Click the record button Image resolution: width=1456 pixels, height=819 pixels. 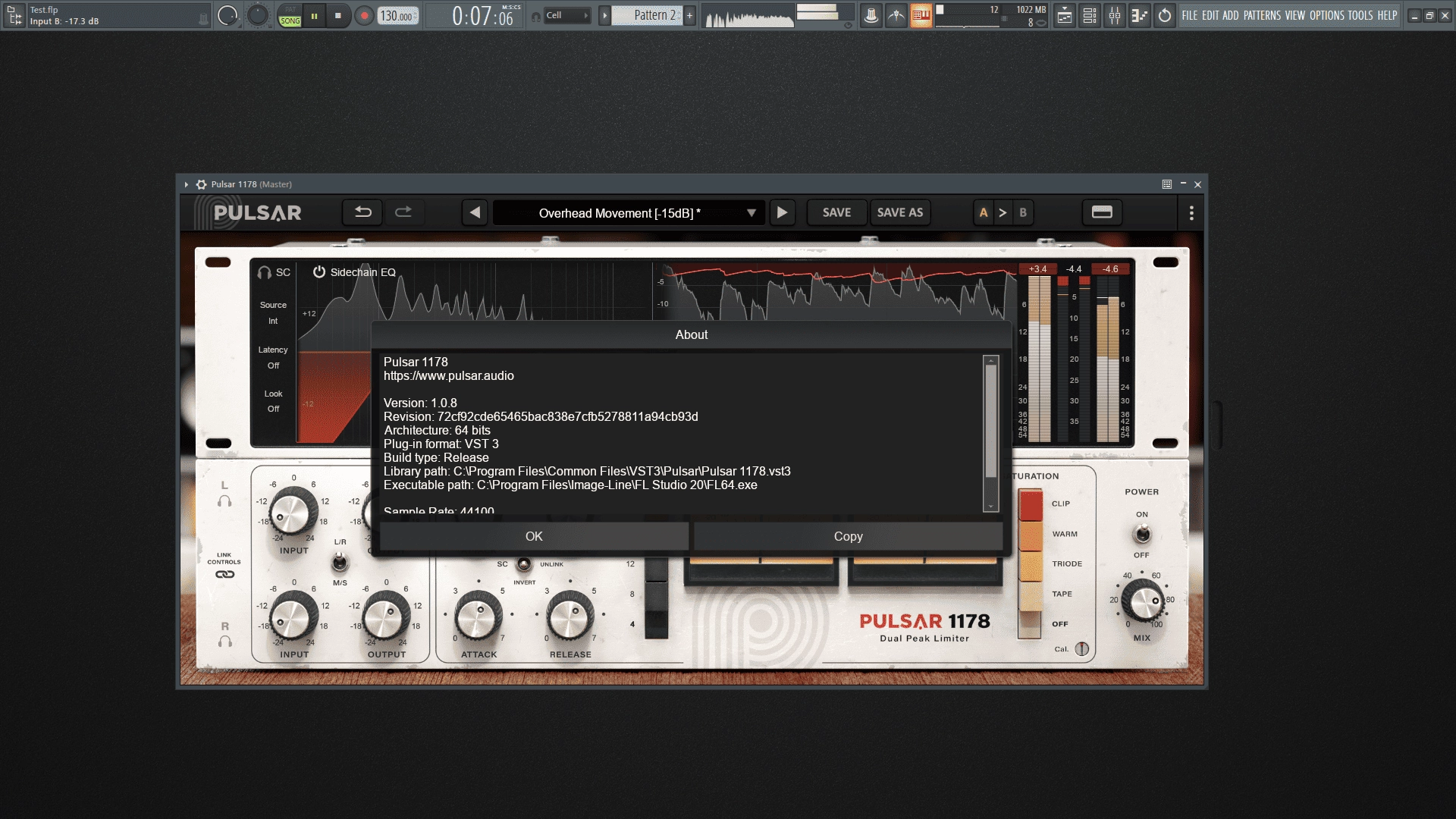pos(364,16)
